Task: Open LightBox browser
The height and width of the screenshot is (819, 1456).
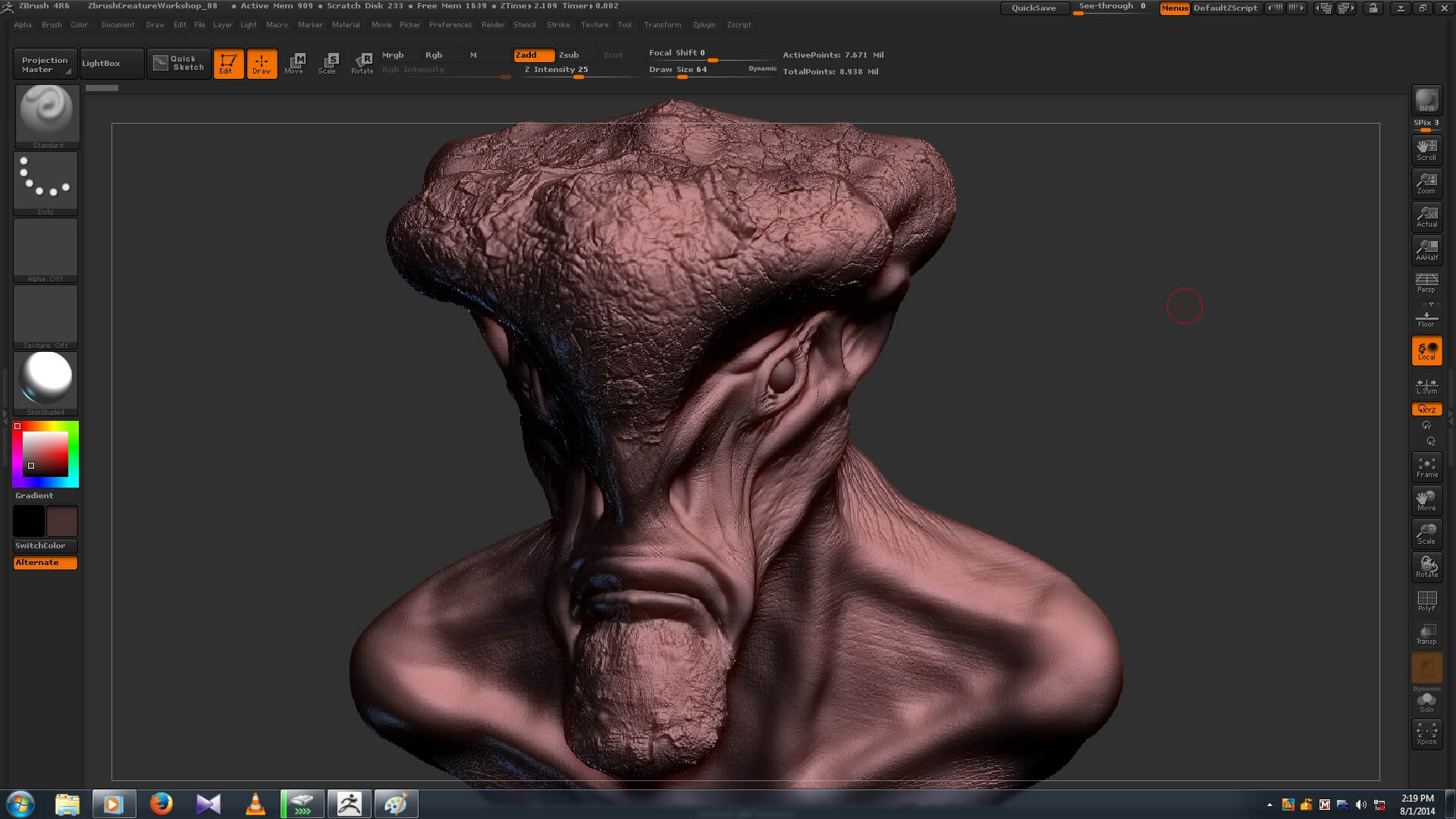Action: point(111,64)
